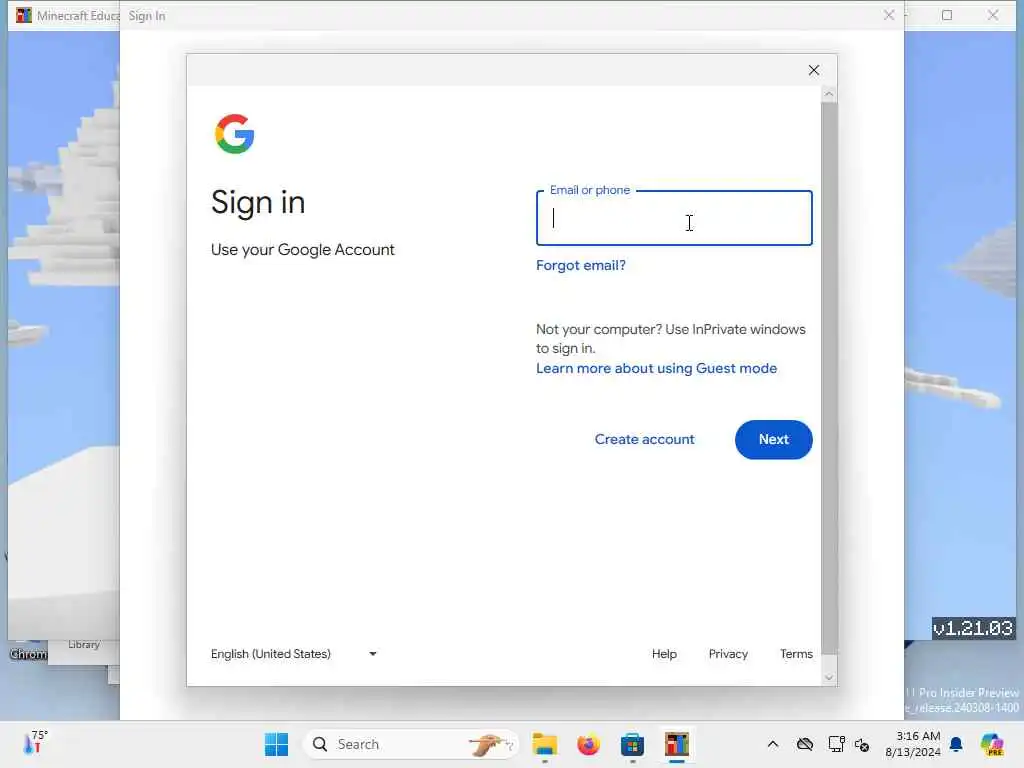Show hidden system tray icons chevron
Image resolution: width=1024 pixels, height=768 pixels.
pyautogui.click(x=773, y=744)
